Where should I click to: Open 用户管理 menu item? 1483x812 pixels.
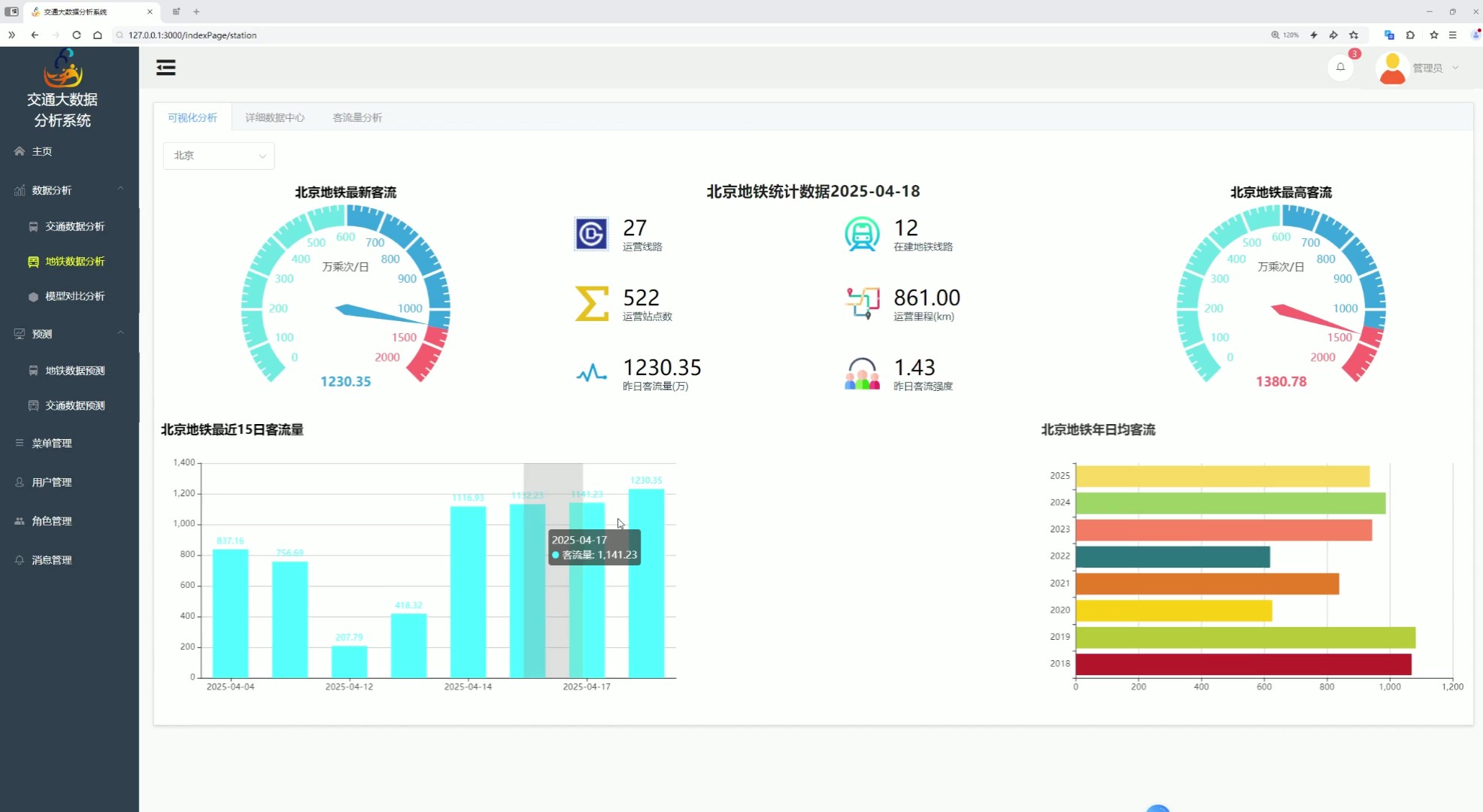[x=52, y=482]
